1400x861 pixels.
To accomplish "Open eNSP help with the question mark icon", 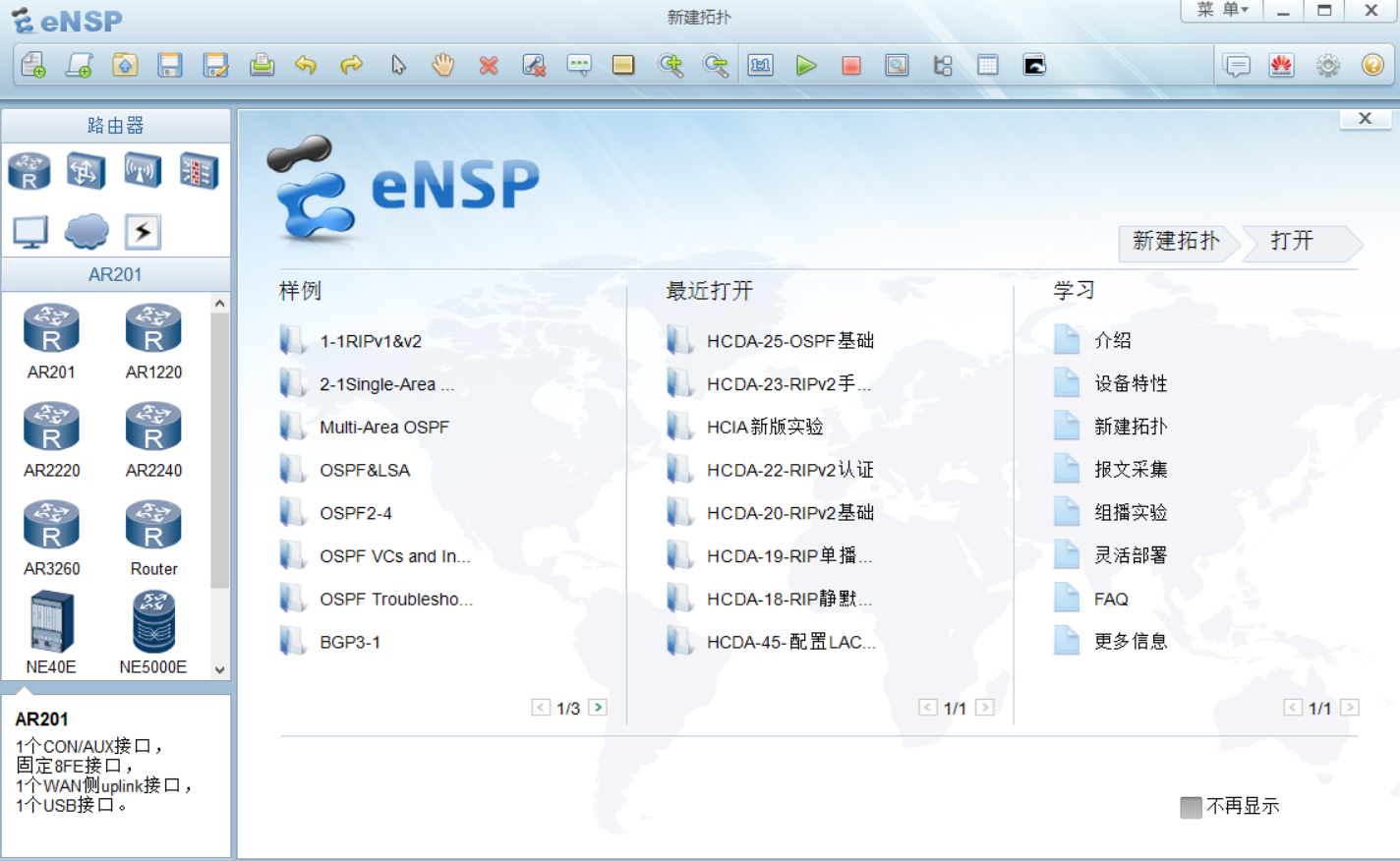I will click(1371, 65).
